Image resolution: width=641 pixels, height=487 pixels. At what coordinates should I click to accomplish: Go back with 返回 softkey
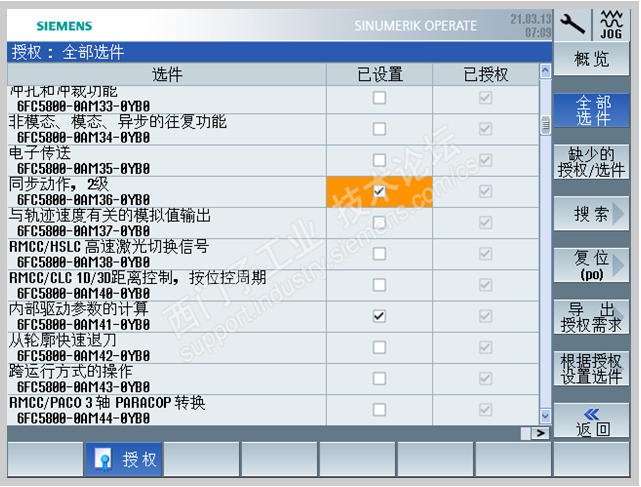tap(591, 421)
